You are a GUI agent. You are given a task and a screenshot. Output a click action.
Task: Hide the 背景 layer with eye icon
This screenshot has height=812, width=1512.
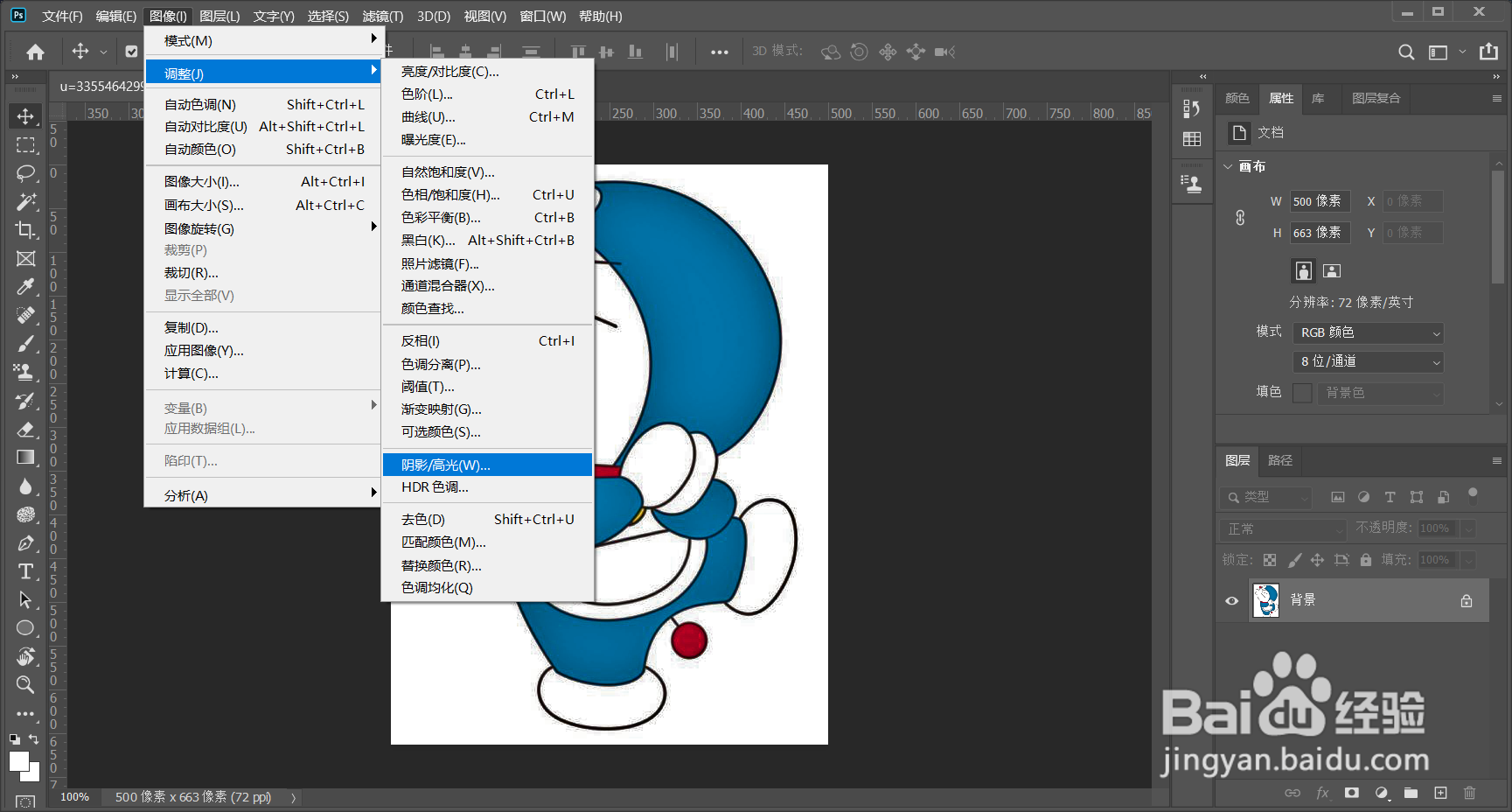point(1231,600)
